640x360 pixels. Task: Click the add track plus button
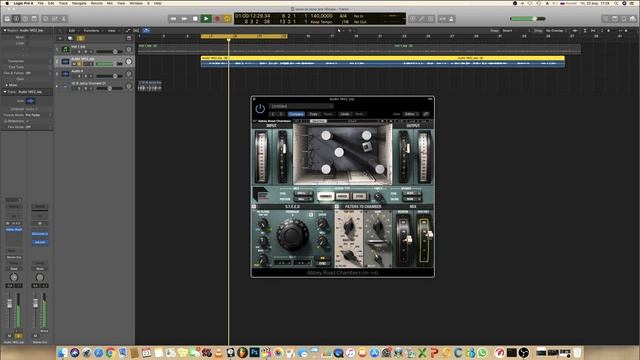[x=60, y=38]
